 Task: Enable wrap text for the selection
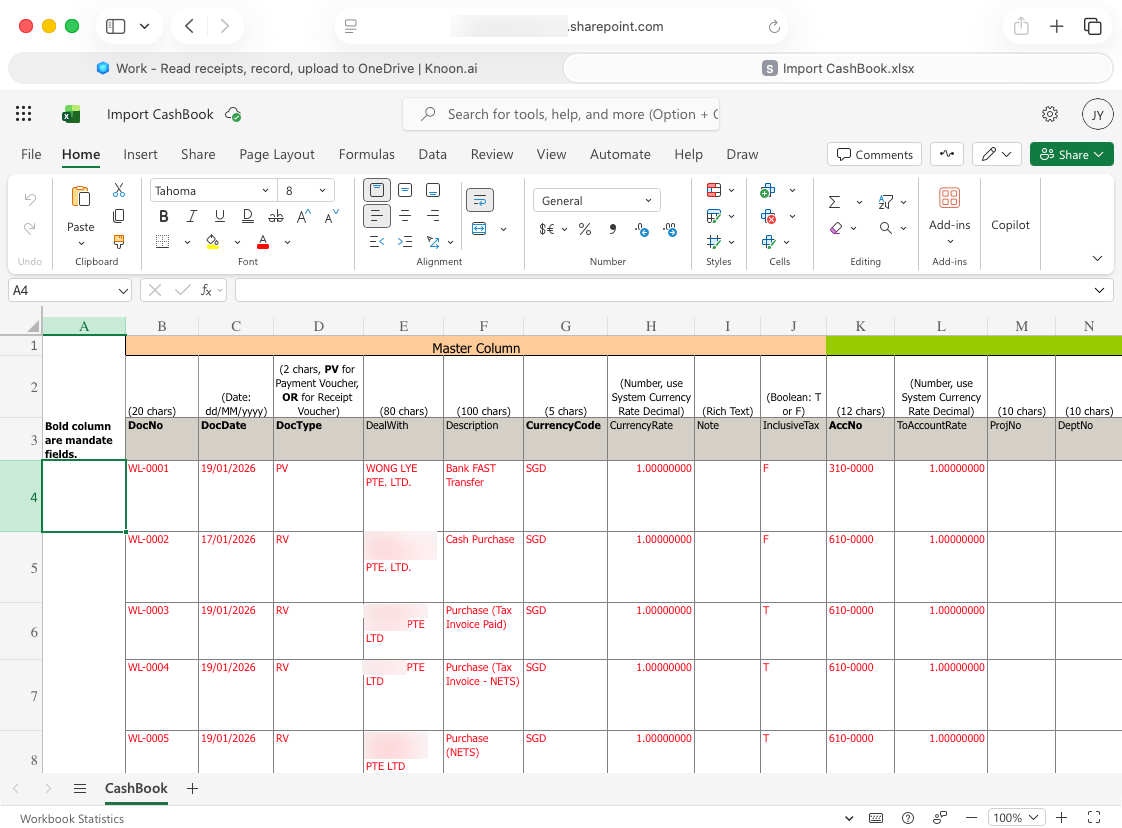tap(480, 199)
